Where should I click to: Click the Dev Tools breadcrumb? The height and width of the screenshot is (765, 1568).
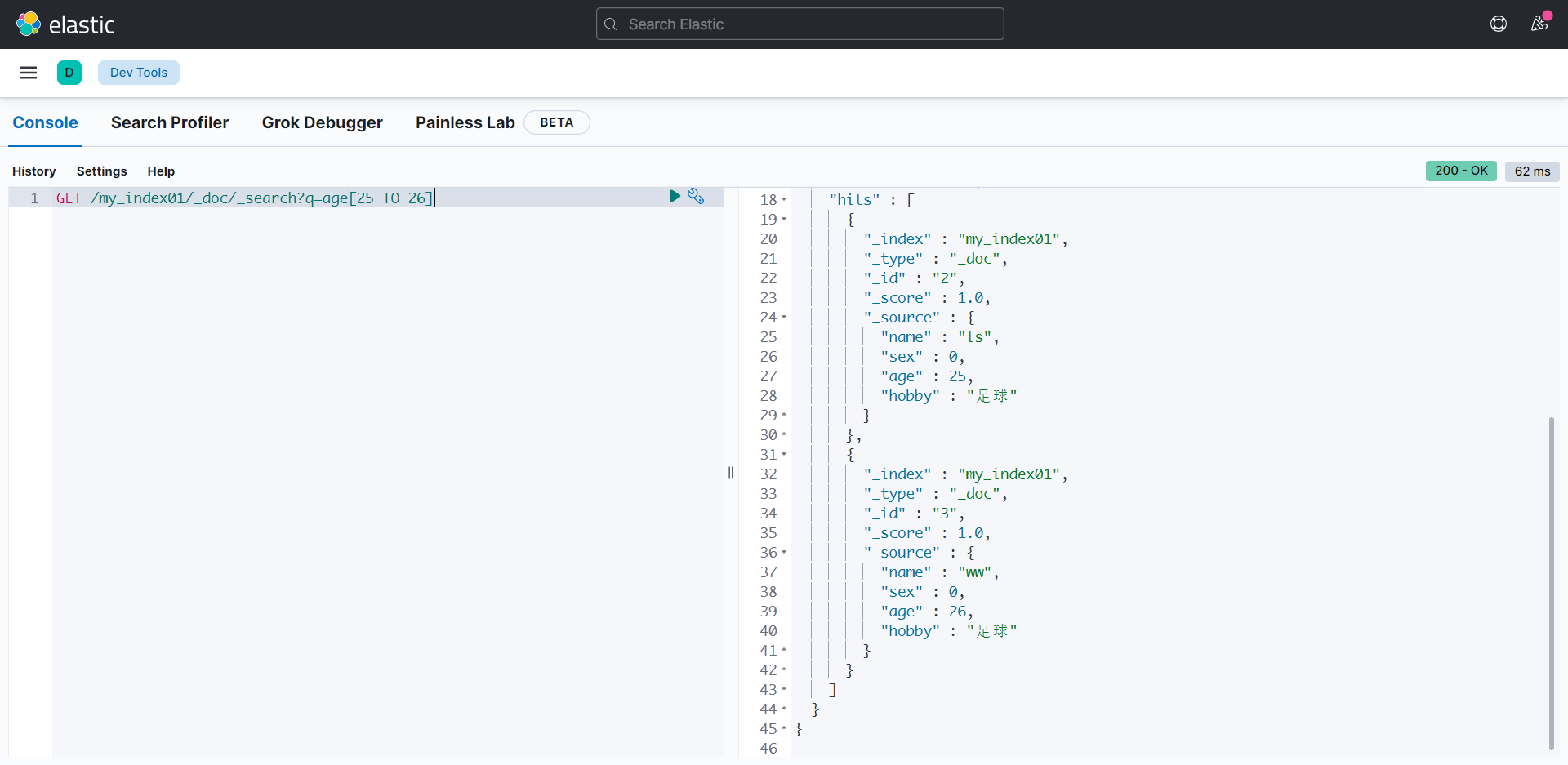[x=139, y=73]
